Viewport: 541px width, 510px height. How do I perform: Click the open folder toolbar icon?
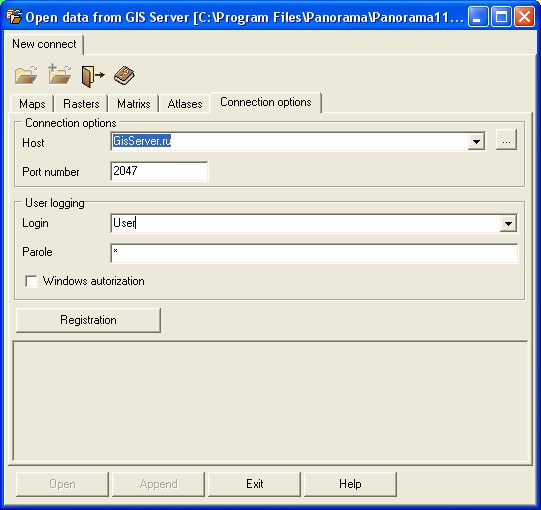(x=26, y=75)
